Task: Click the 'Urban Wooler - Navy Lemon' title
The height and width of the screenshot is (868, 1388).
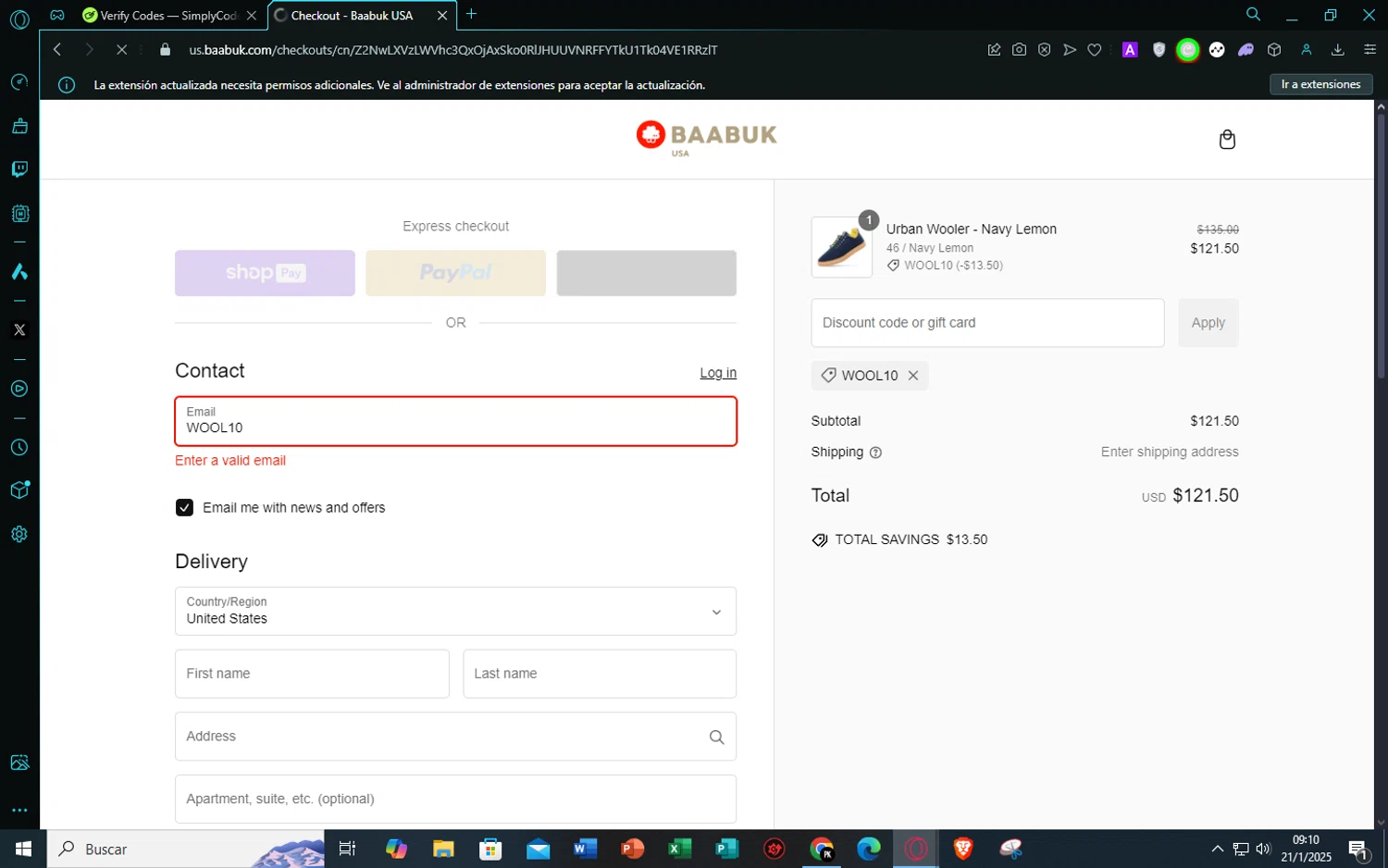Action: click(972, 229)
